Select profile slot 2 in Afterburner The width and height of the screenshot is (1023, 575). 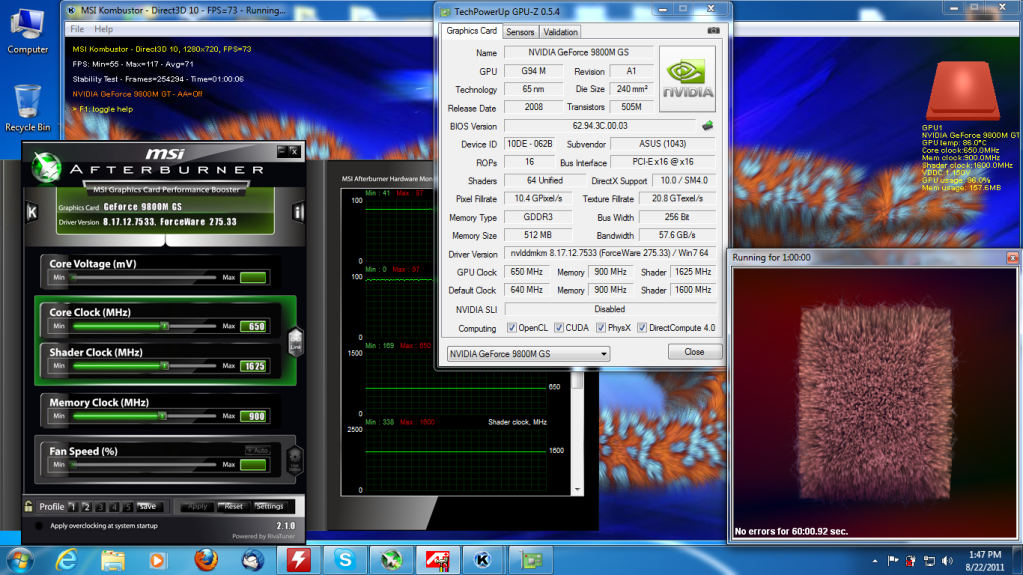pos(86,506)
